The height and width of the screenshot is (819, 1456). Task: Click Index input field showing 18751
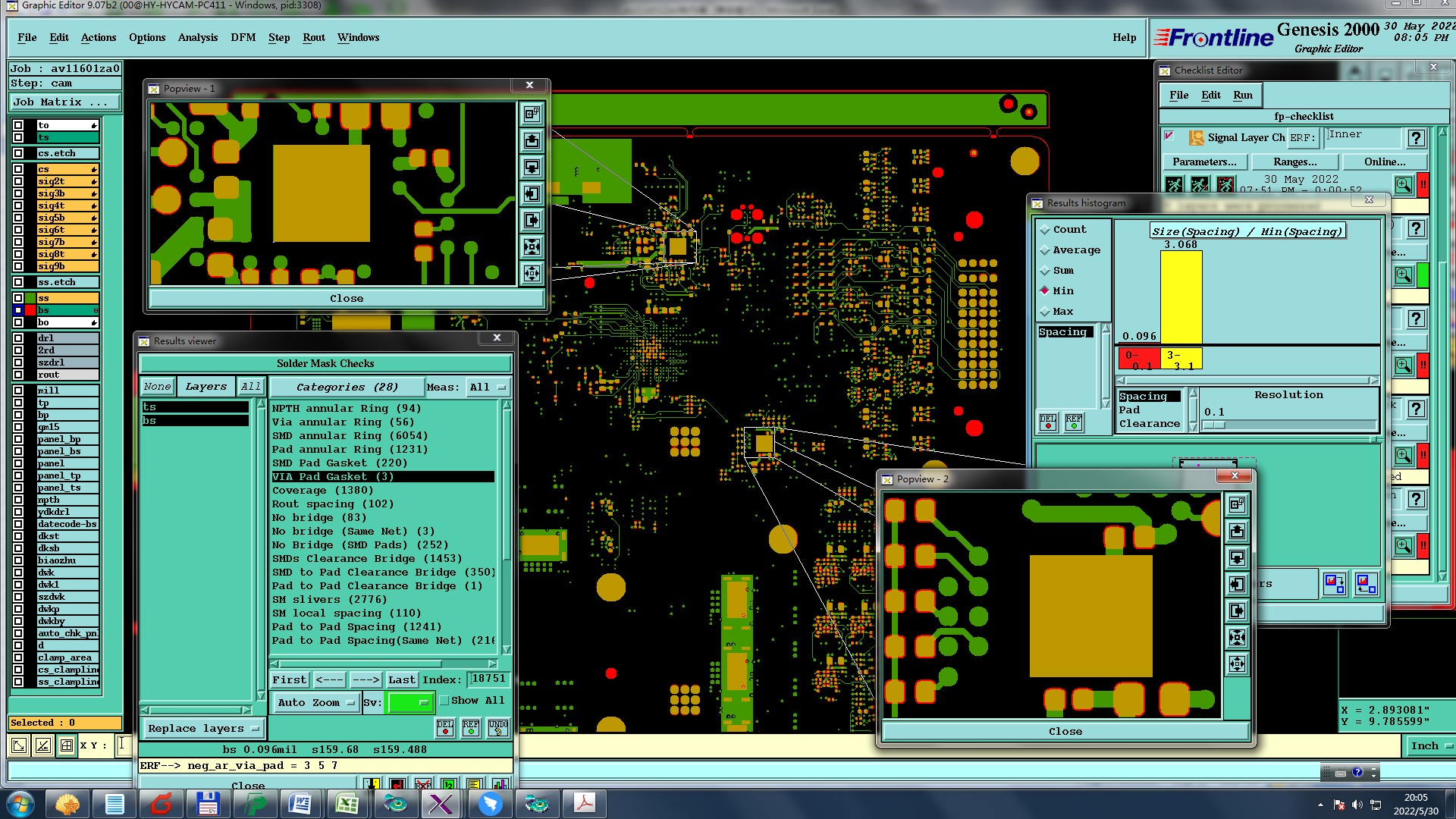click(x=488, y=679)
